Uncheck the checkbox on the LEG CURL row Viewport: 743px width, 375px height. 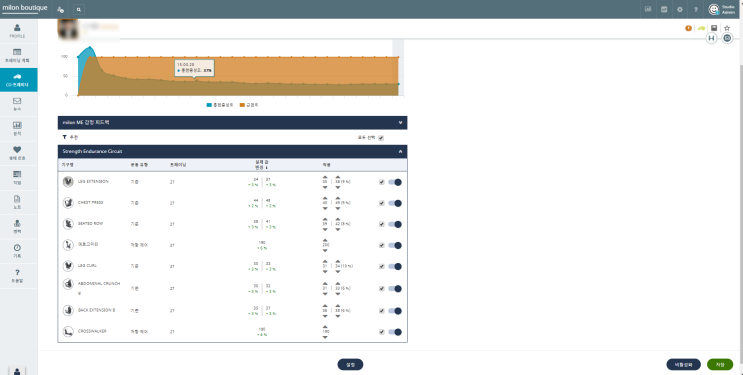382,266
